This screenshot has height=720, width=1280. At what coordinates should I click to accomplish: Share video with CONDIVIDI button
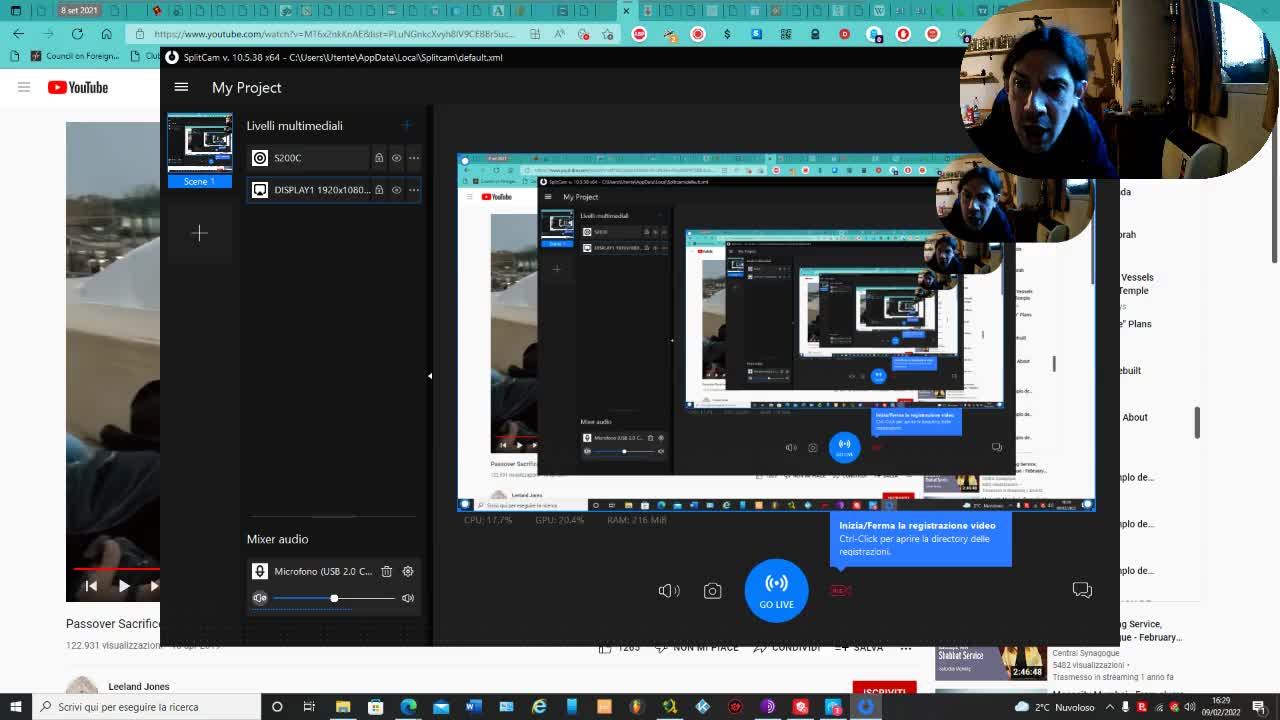tap(787, 648)
